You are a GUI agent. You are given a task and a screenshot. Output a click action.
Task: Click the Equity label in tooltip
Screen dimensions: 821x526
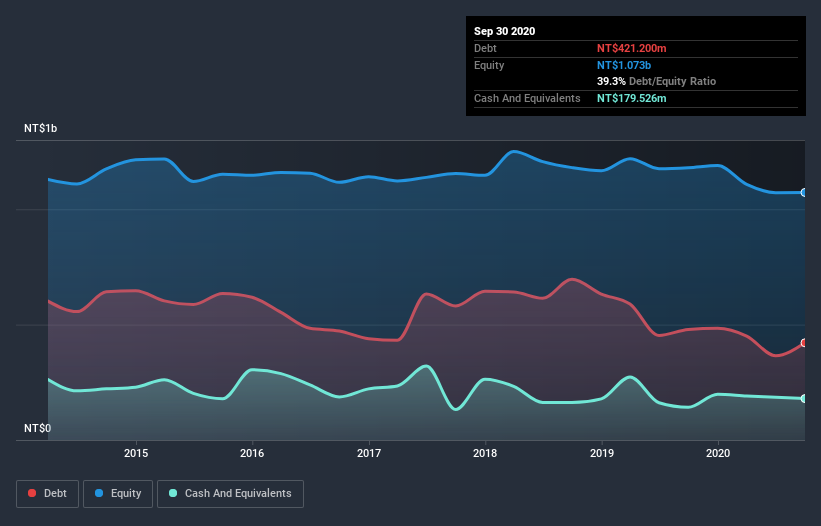[489, 65]
